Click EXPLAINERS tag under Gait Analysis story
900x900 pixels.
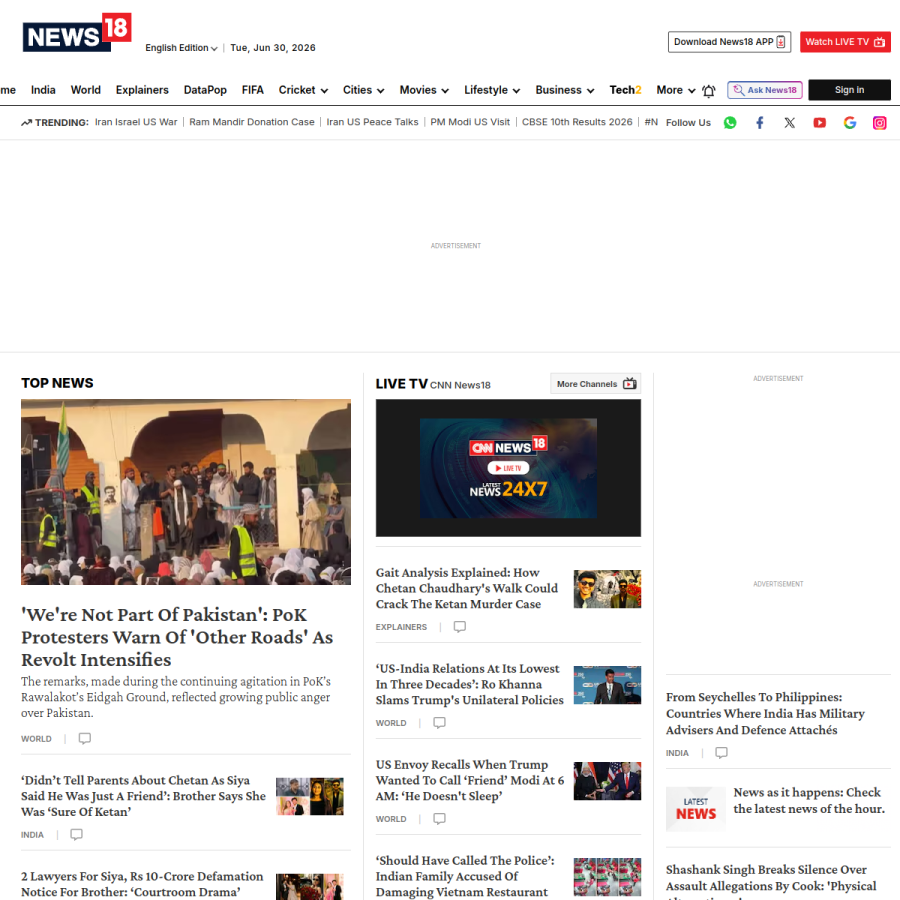(x=401, y=627)
